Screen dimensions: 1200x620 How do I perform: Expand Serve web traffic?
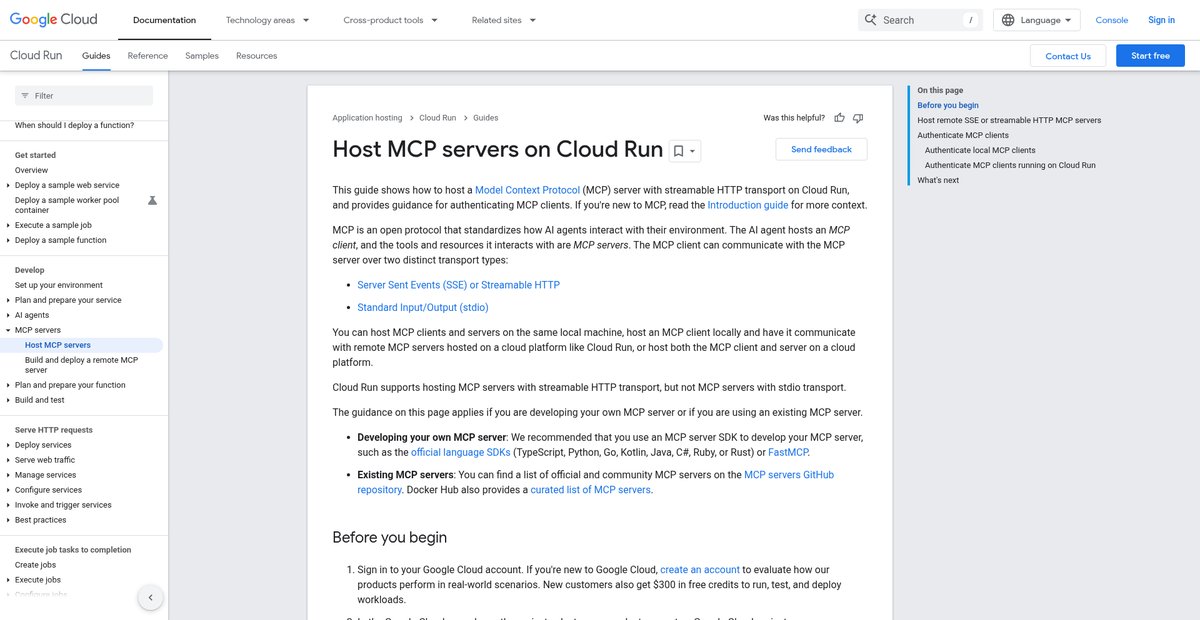(9, 460)
